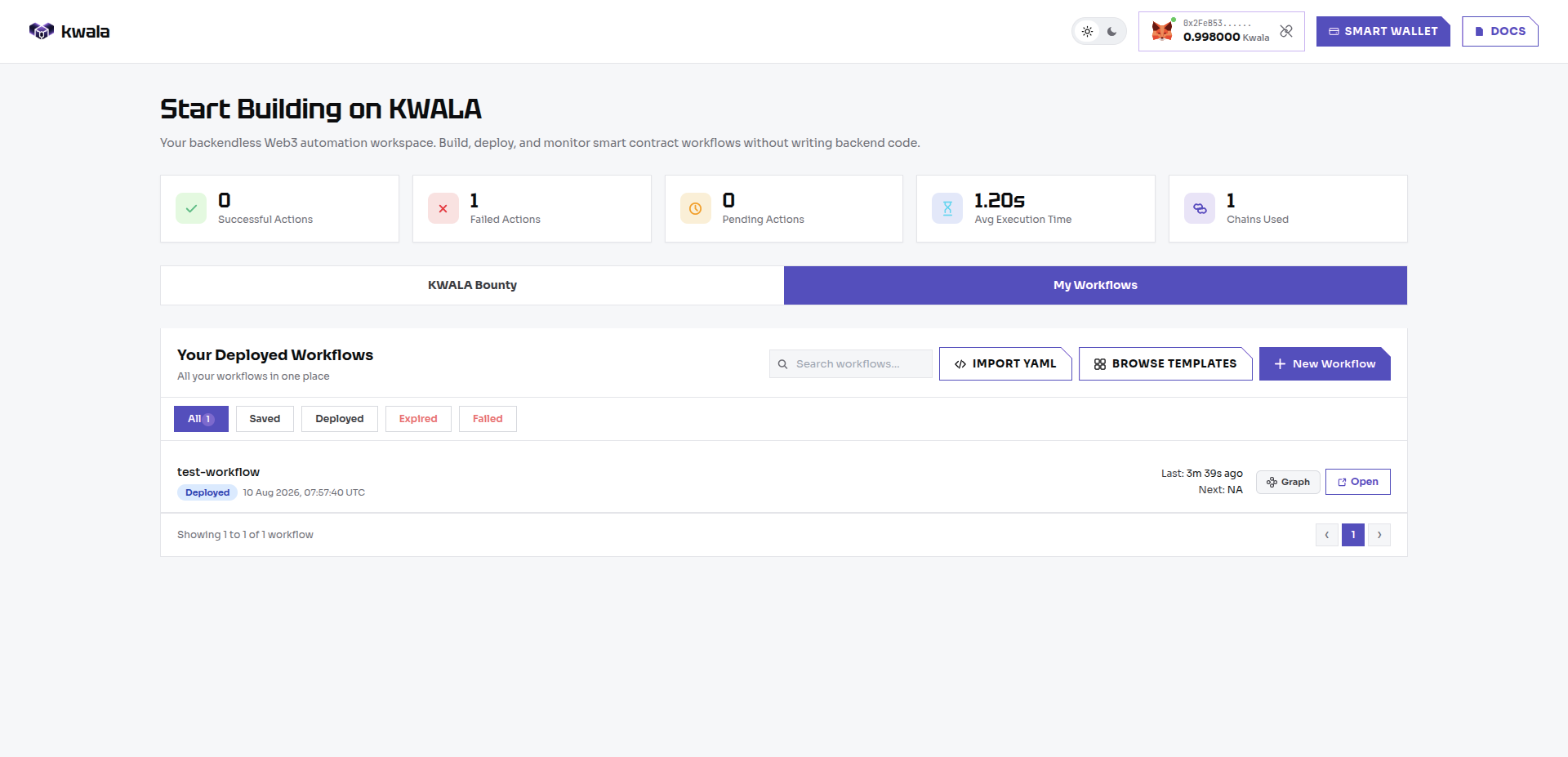
Task: Create a New Workflow
Action: [1325, 363]
